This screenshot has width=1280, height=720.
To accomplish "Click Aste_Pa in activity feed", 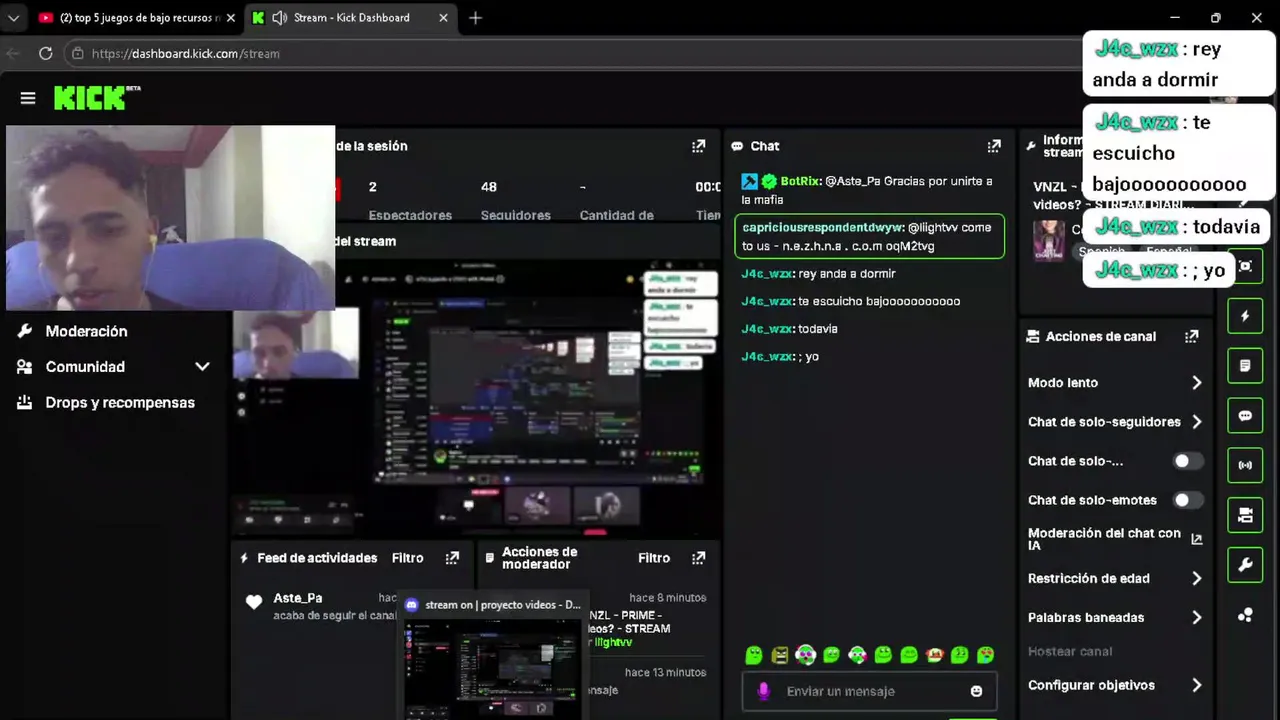I will point(298,598).
